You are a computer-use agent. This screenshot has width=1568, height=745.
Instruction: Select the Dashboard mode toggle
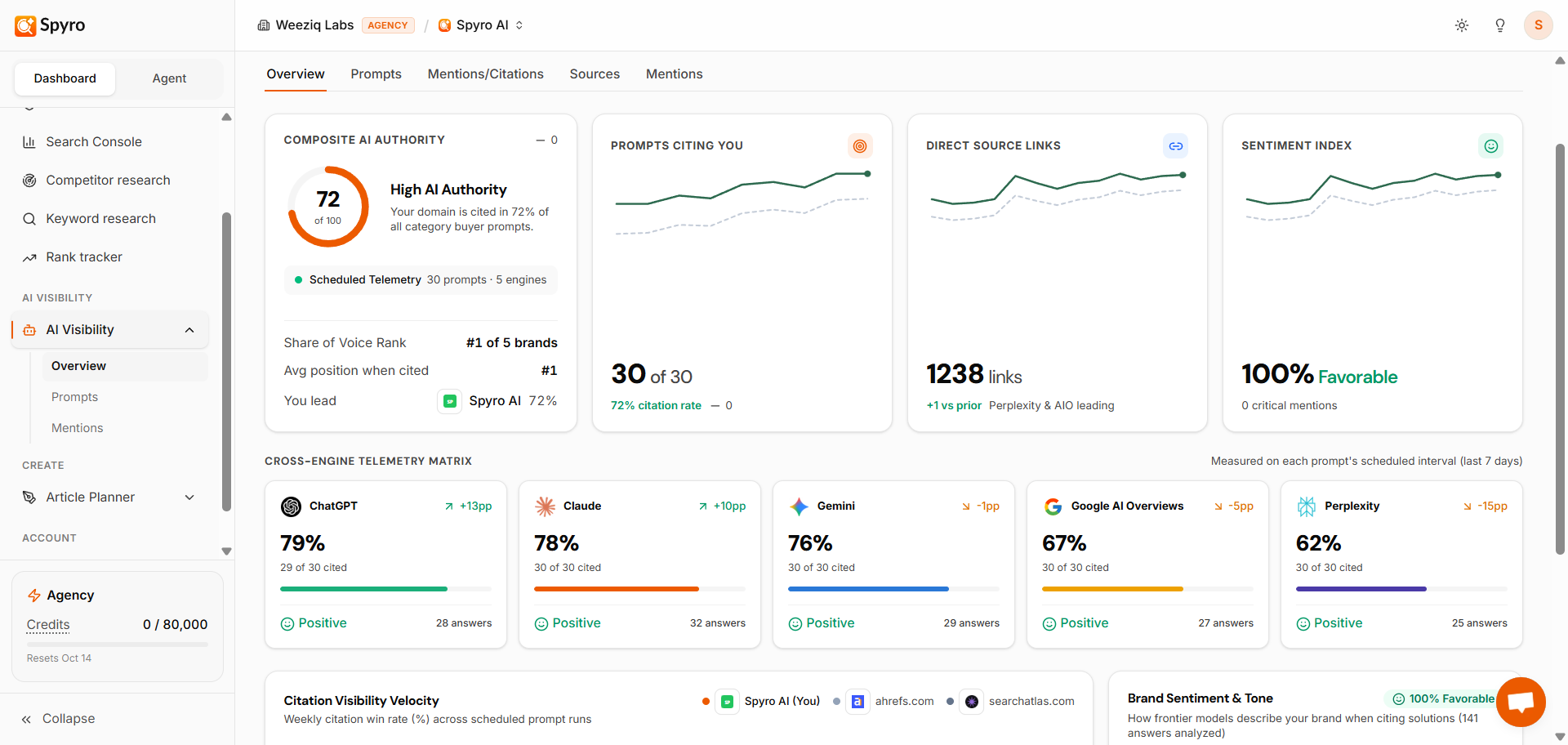coord(65,78)
